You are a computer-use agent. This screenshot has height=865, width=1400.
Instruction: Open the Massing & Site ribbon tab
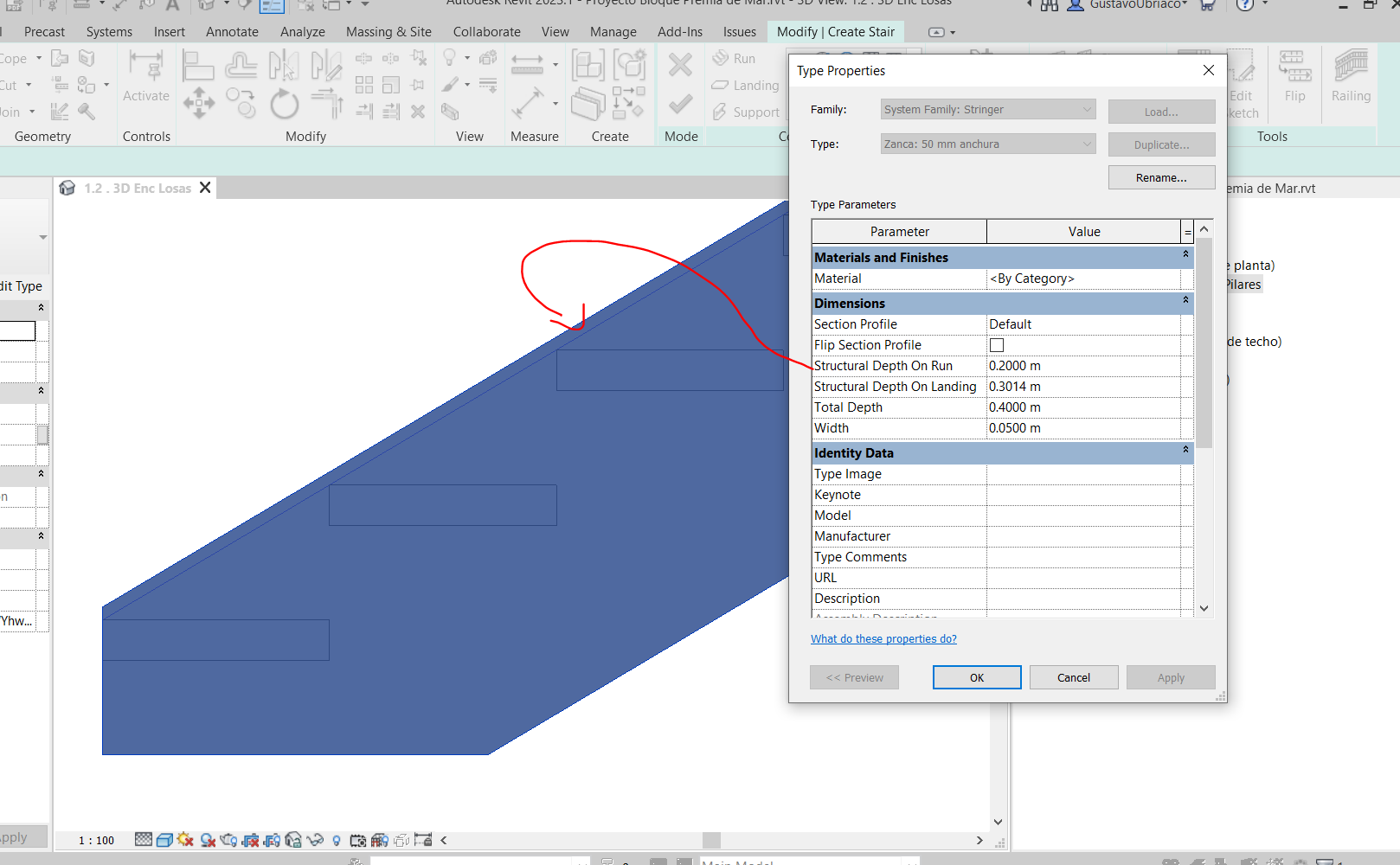tap(389, 32)
